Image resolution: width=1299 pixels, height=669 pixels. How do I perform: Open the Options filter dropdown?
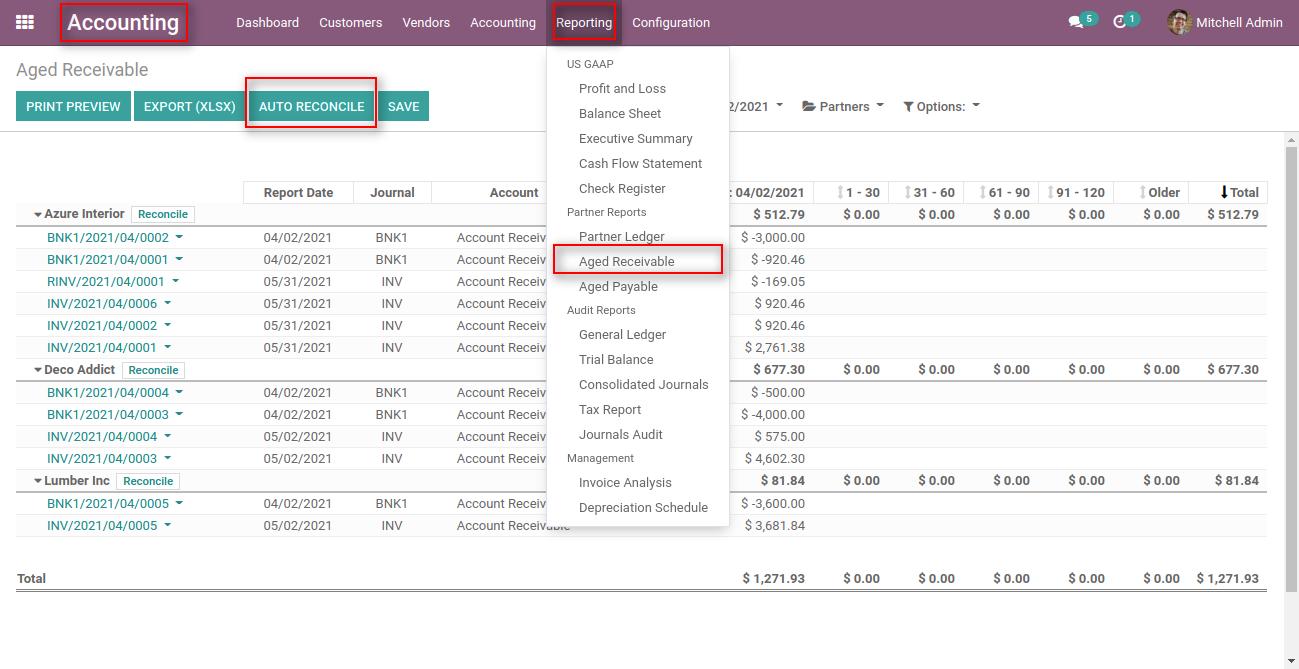(x=941, y=106)
